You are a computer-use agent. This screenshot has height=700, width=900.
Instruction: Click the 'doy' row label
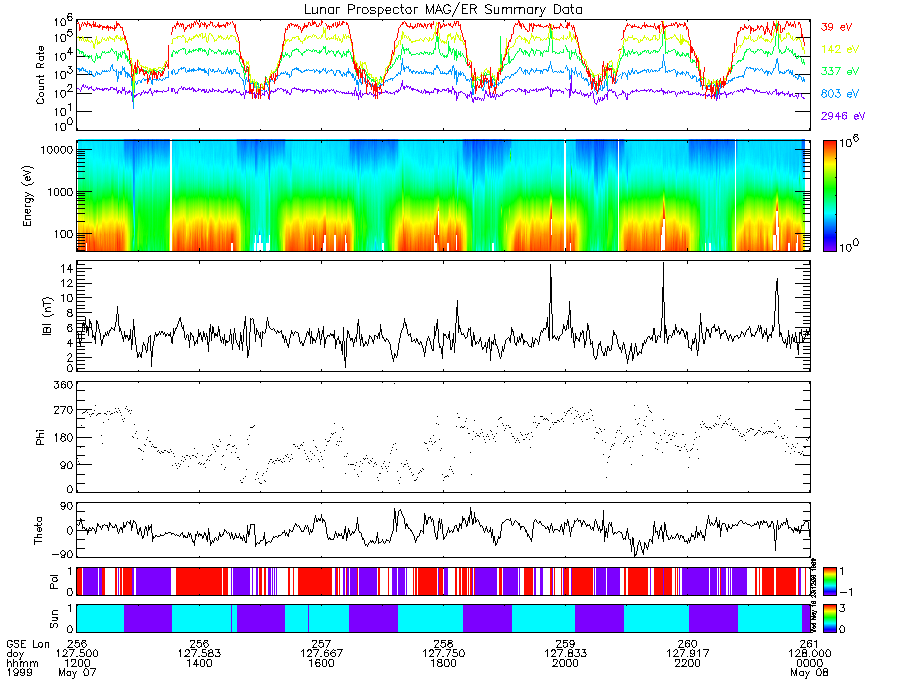pos(15,654)
